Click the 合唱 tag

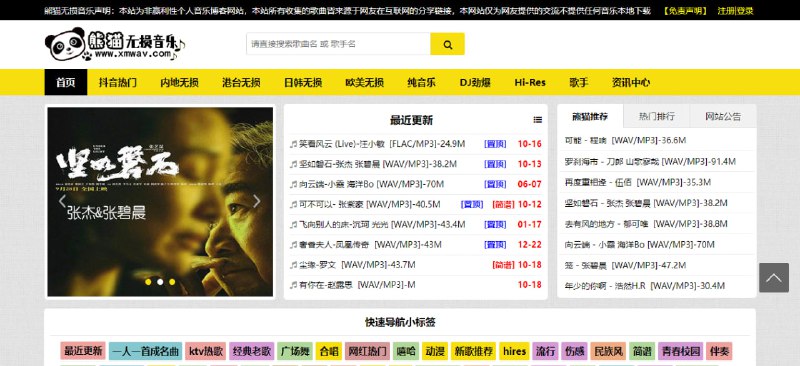click(329, 351)
